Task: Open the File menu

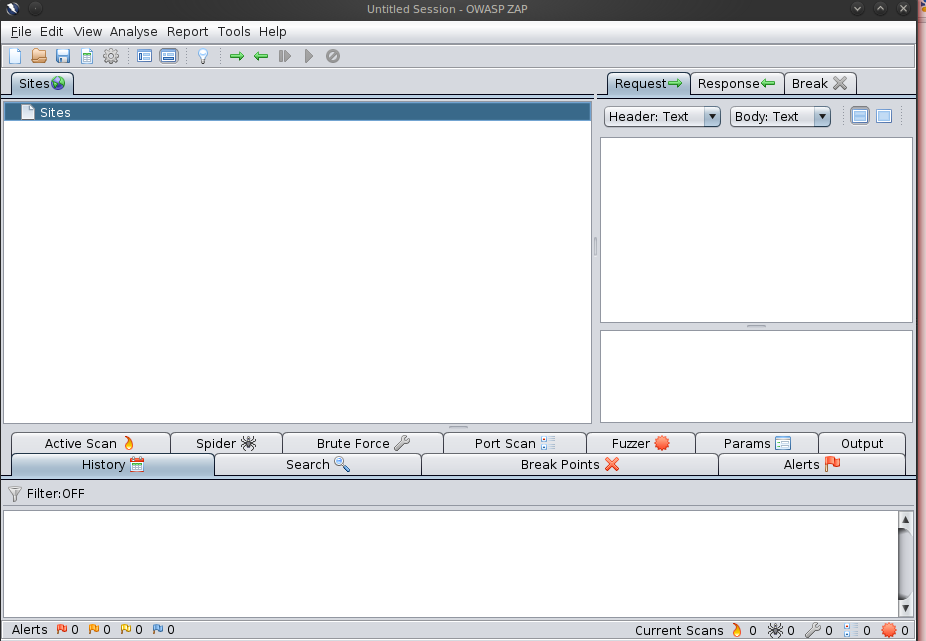Action: [x=21, y=31]
